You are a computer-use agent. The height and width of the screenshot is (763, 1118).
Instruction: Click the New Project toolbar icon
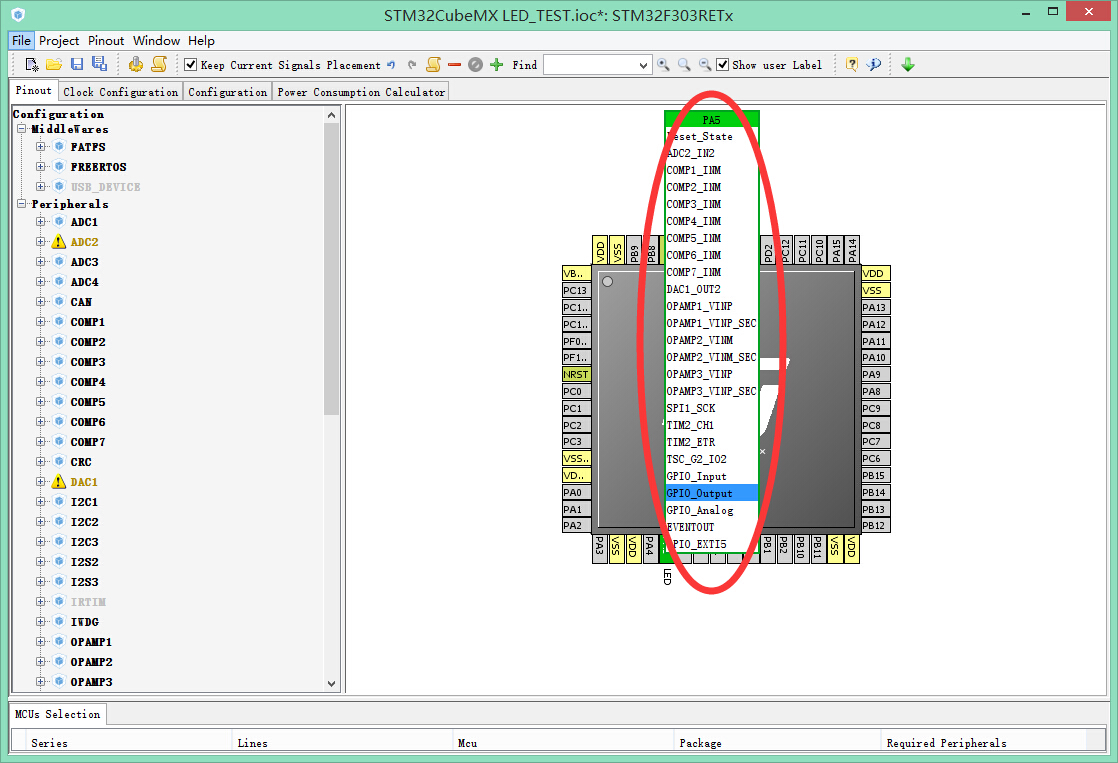(31, 65)
